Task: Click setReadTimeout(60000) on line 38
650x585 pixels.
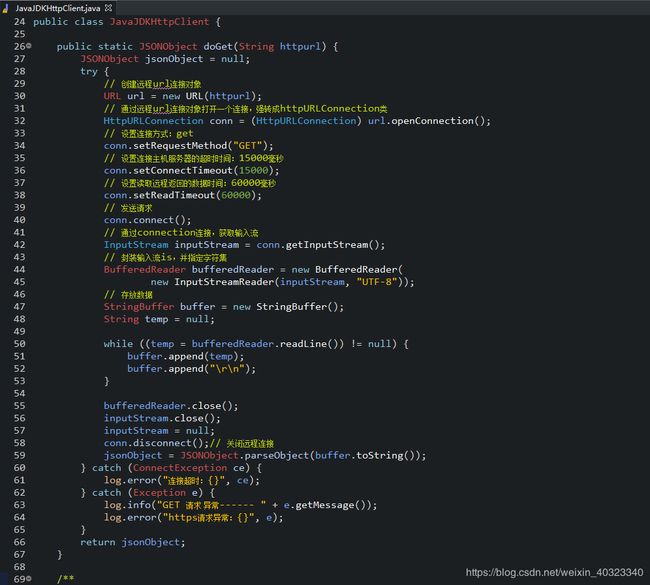Action: 194,195
